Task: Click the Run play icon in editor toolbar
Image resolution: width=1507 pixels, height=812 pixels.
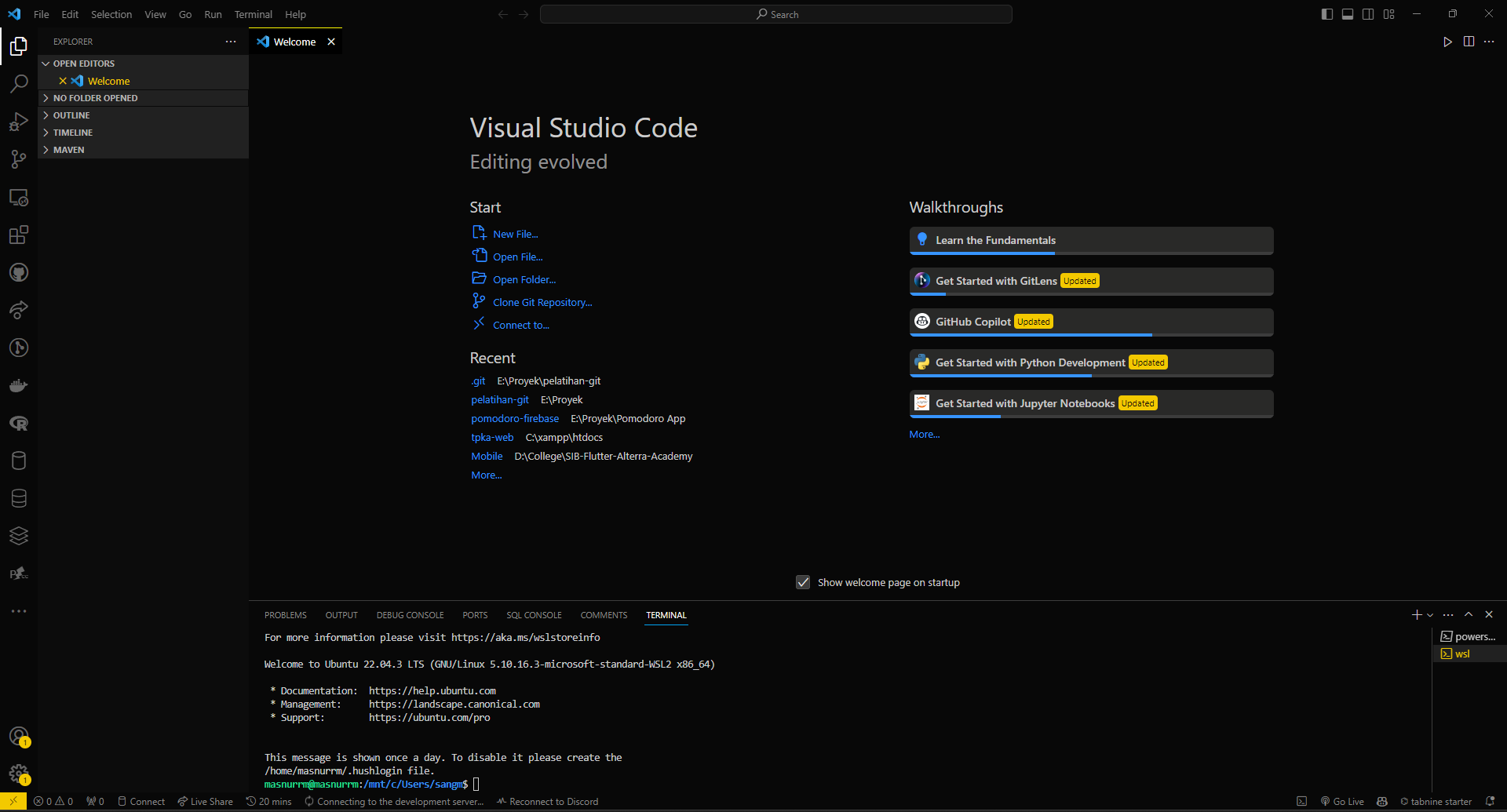Action: pos(1447,42)
